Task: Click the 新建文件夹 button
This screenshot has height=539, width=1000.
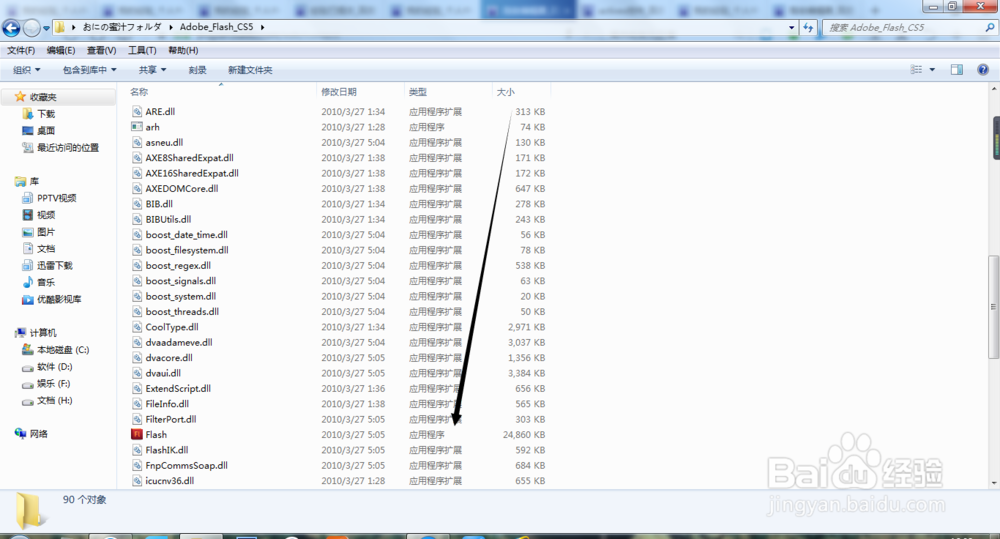Action: tap(250, 70)
